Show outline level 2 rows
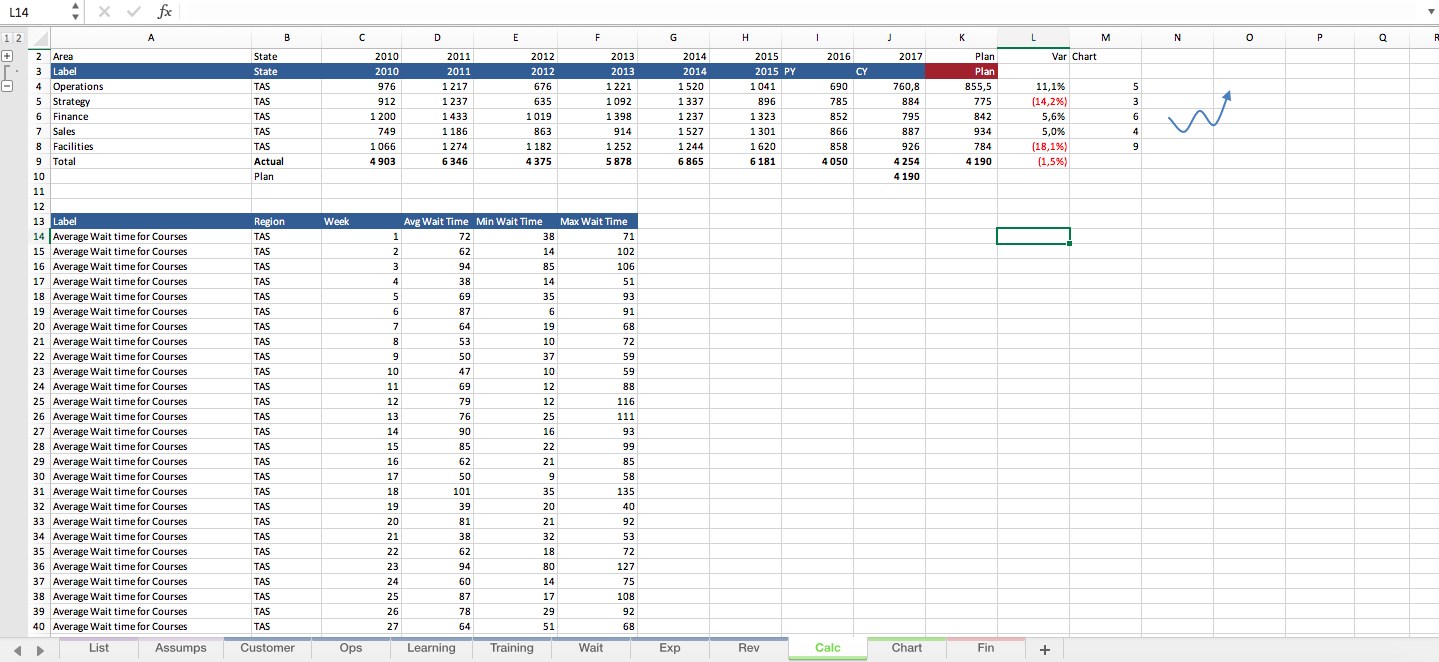Screen dimensions: 1439x662 click(x=21, y=37)
